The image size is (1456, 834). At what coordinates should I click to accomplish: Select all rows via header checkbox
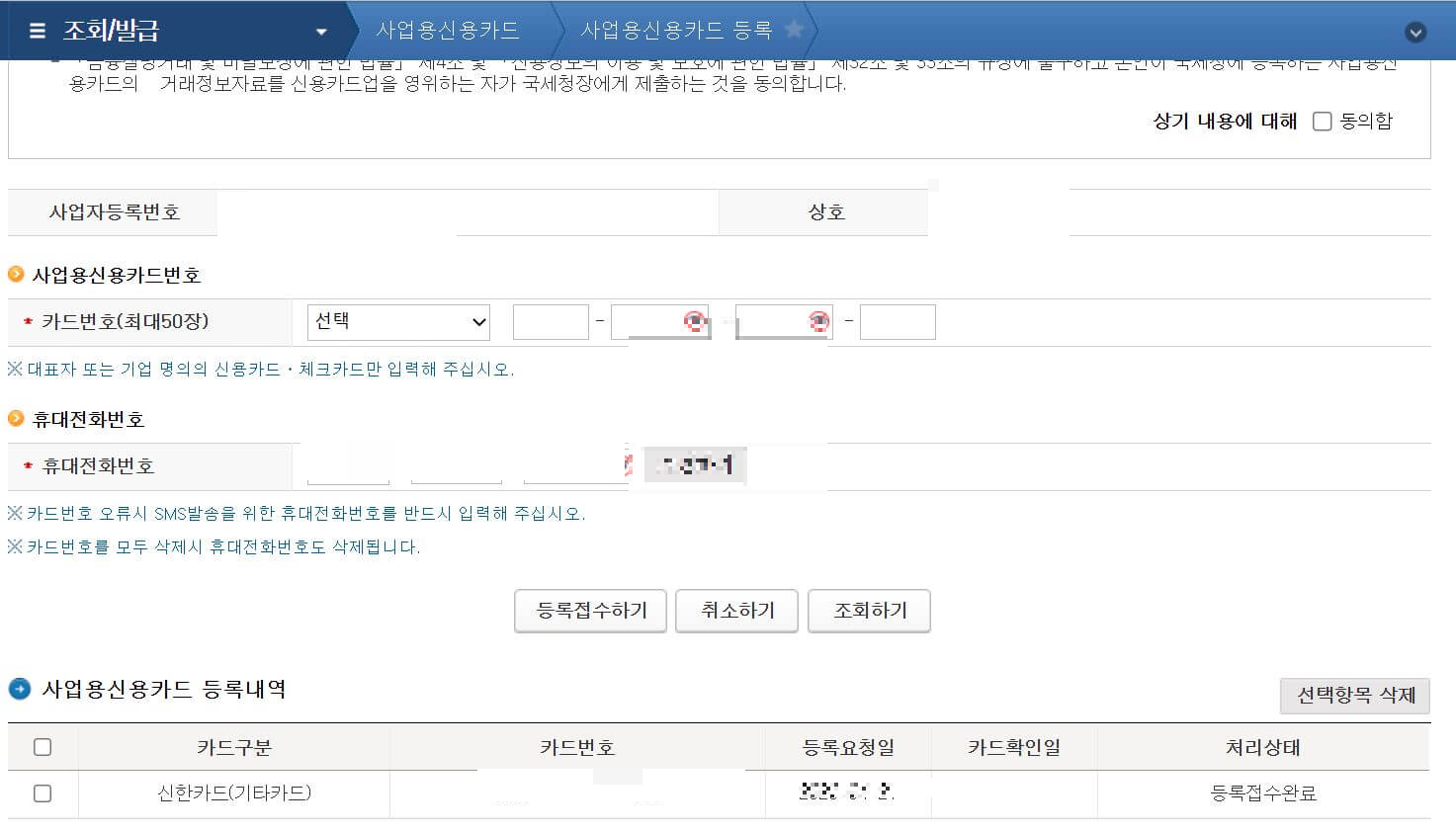pyautogui.click(x=42, y=747)
